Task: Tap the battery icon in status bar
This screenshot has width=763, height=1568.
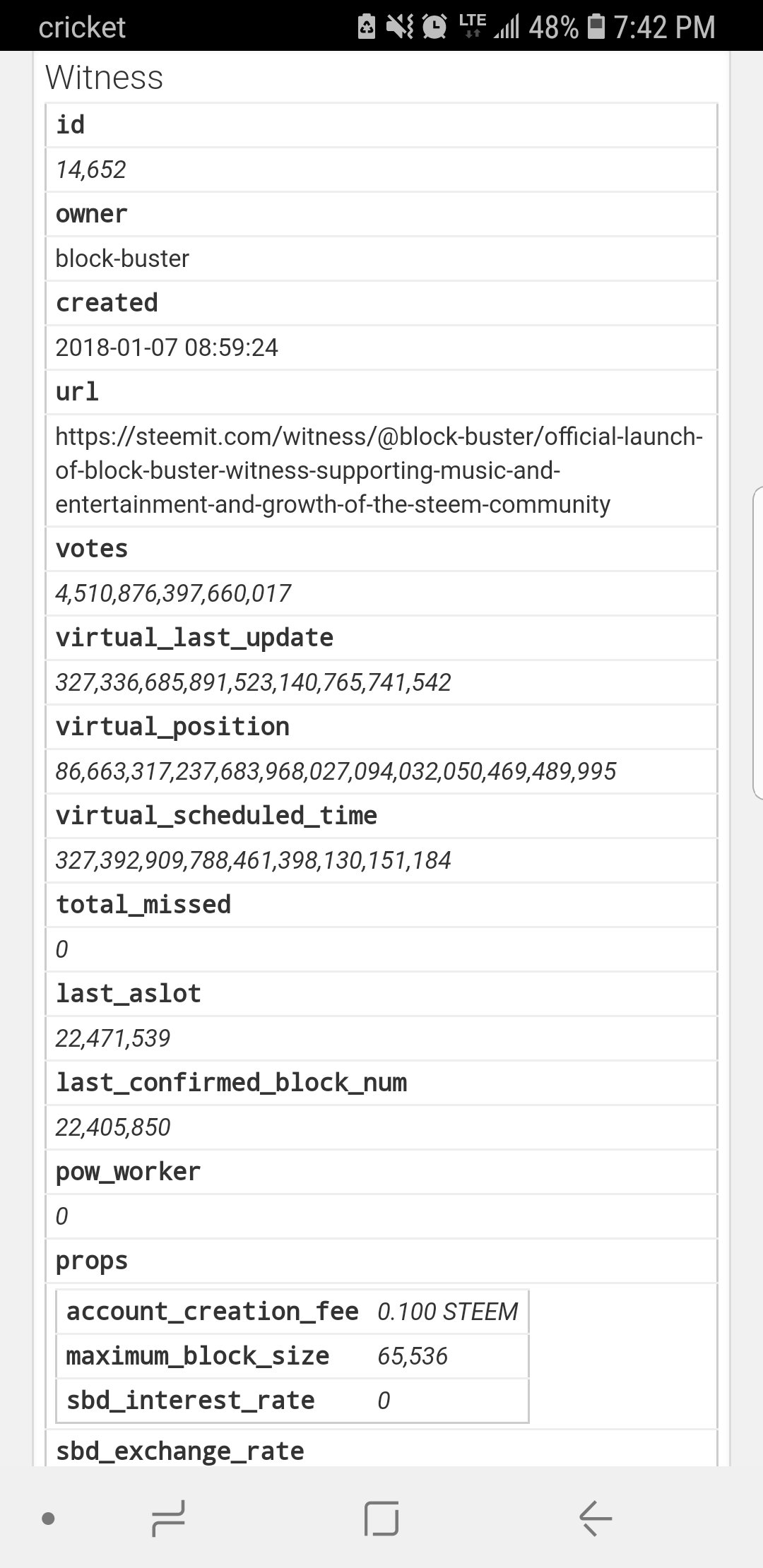Action: point(597,27)
